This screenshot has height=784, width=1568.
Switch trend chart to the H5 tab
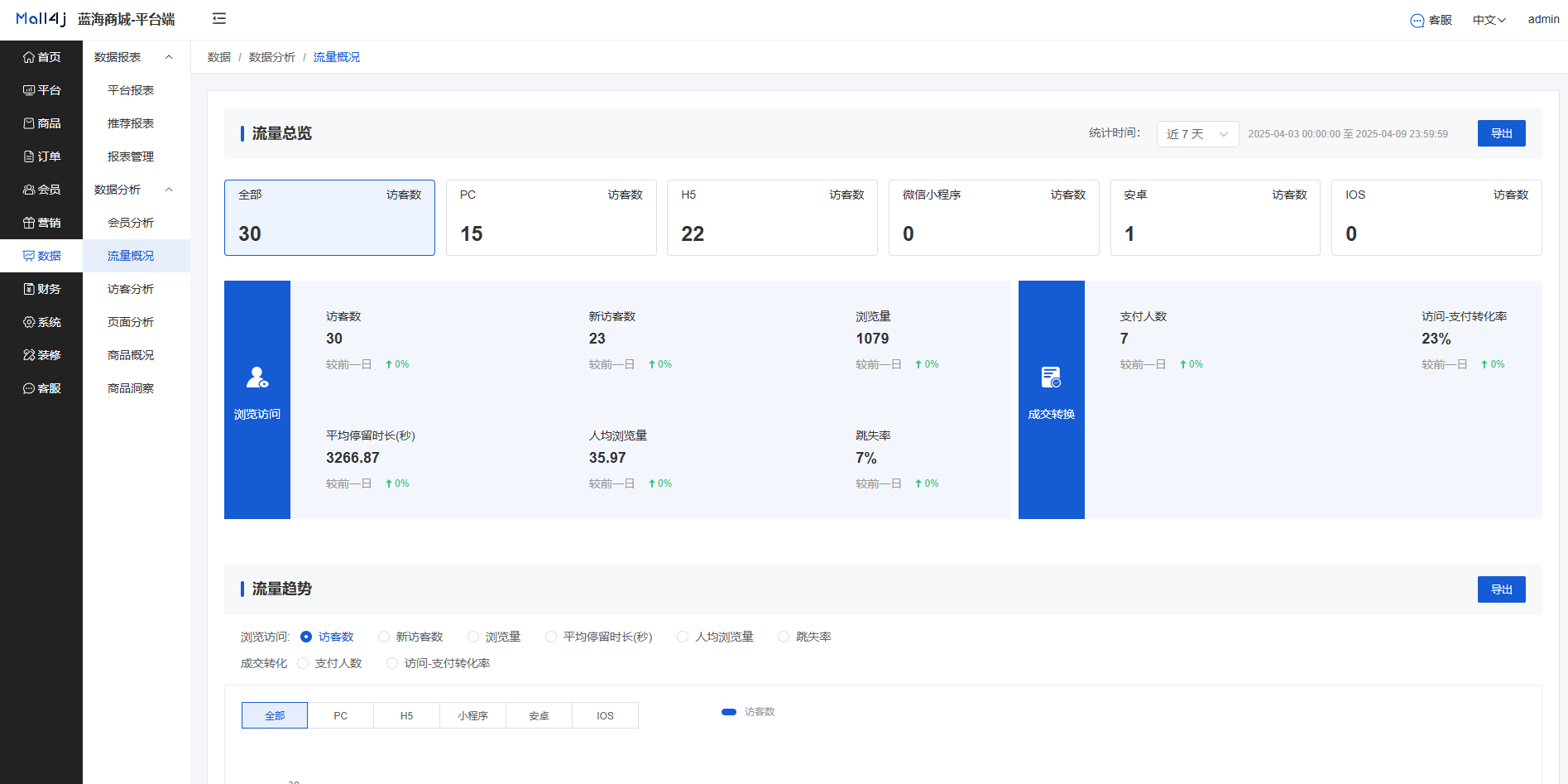click(x=407, y=715)
